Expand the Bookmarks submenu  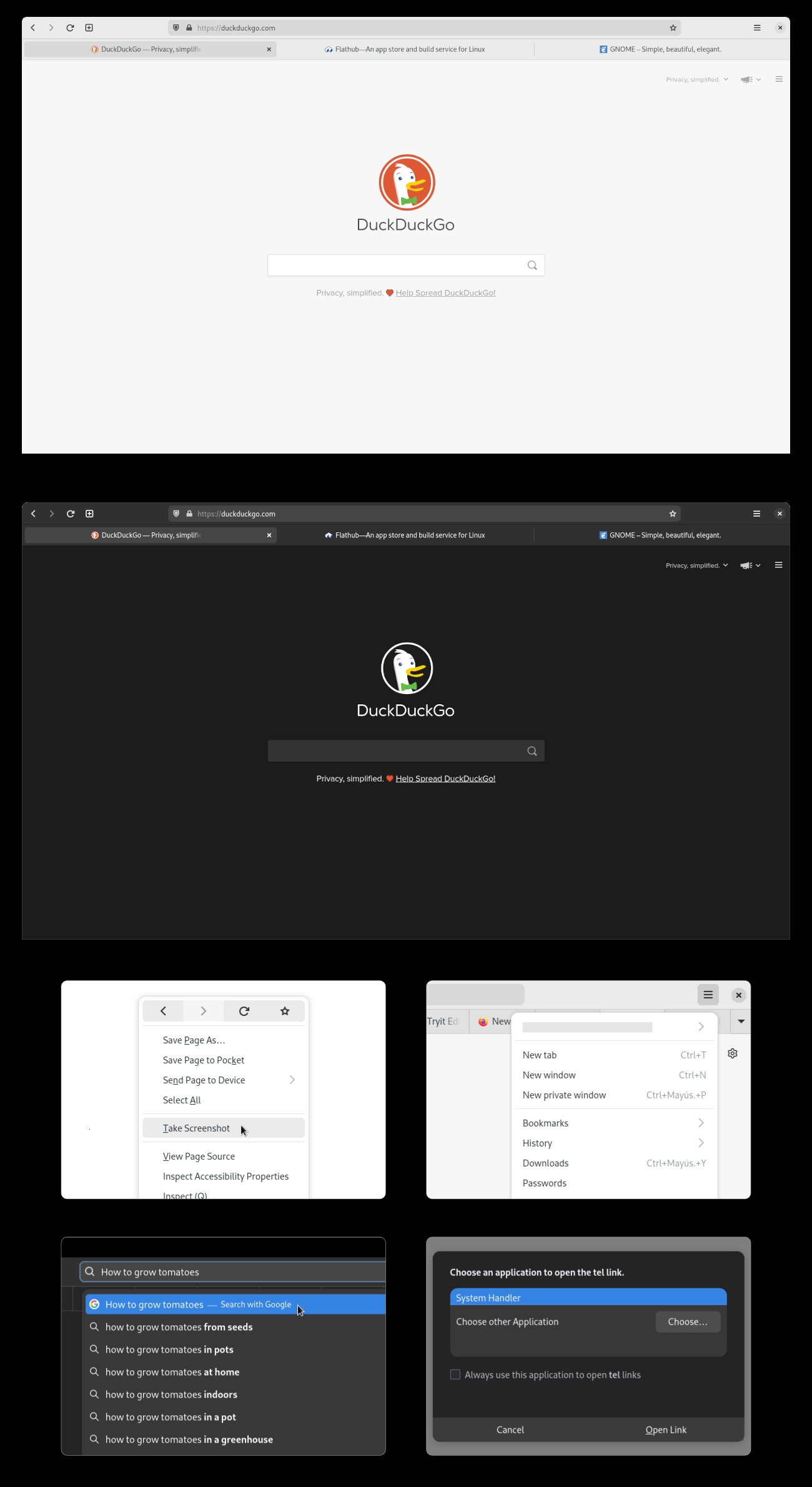click(x=614, y=1123)
